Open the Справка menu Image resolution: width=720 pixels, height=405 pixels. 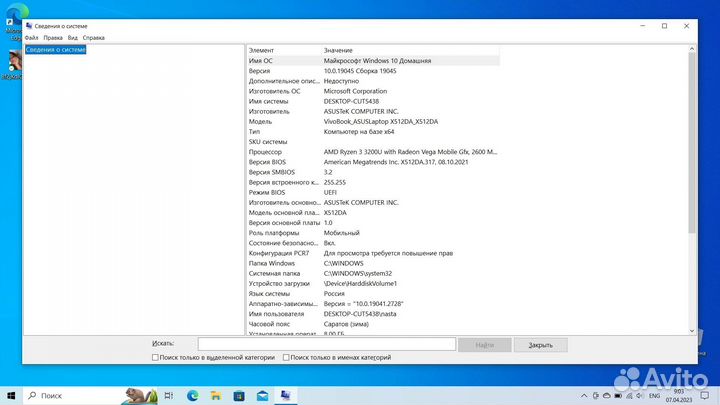tap(93, 37)
